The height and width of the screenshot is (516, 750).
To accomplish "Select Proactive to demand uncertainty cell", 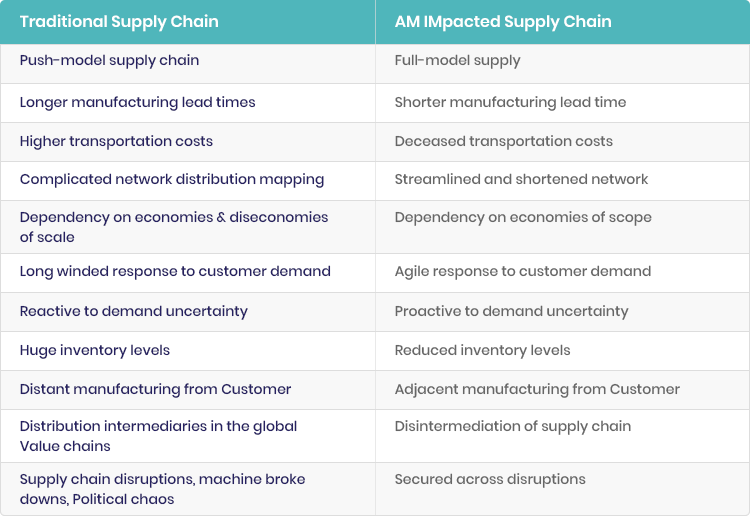I will [x=562, y=312].
